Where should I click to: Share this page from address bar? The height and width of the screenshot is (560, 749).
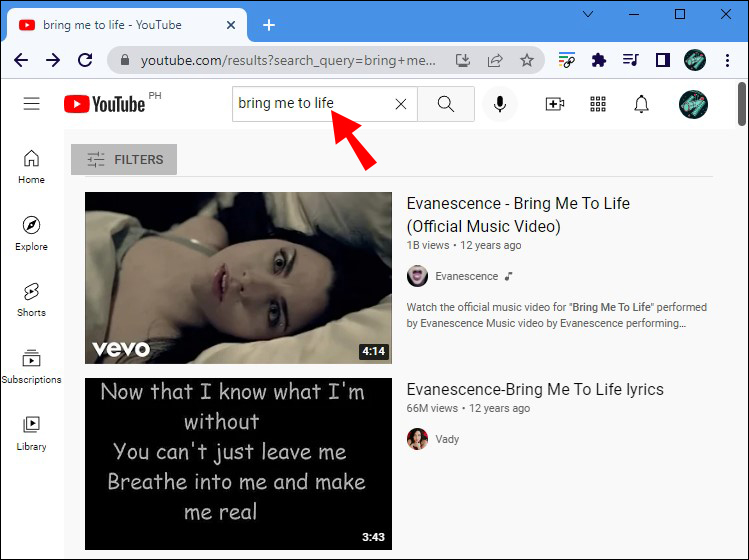pos(495,60)
